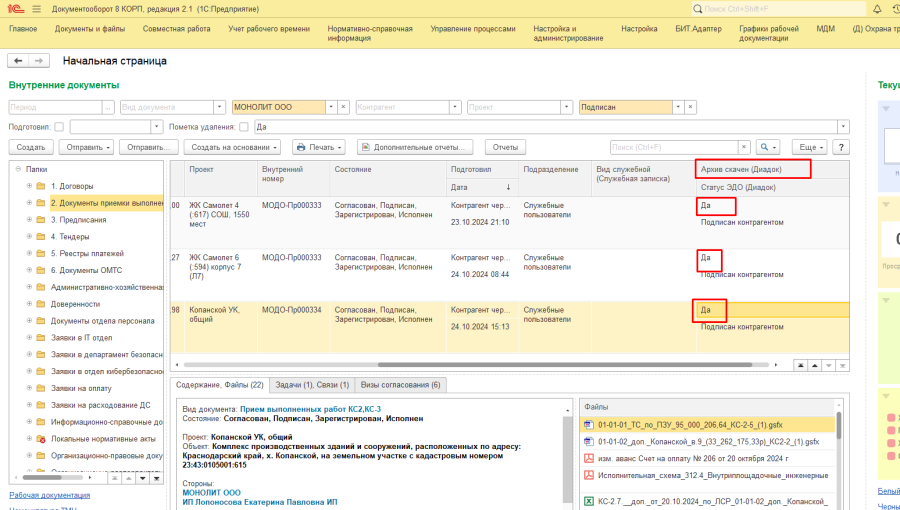
Task: Toggle the Подготовил checkbox
Action: pyautogui.click(x=59, y=127)
